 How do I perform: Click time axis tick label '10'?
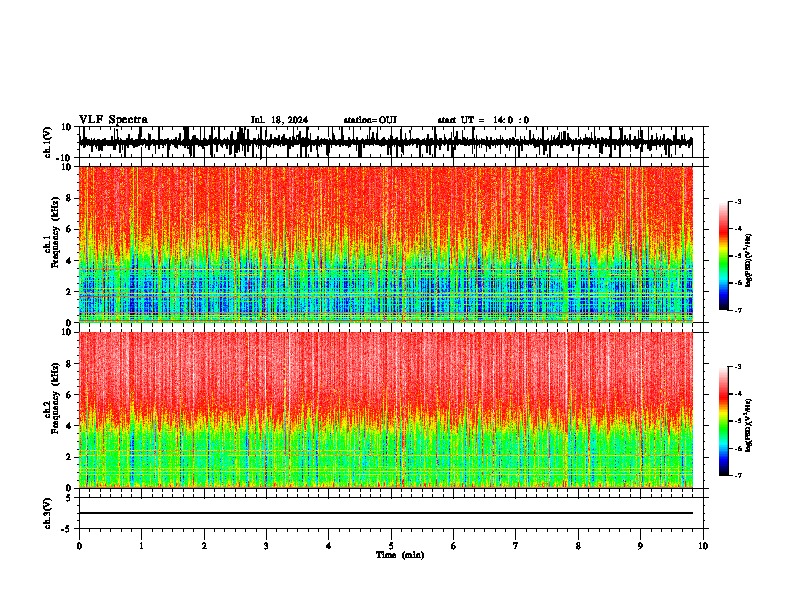click(x=703, y=546)
